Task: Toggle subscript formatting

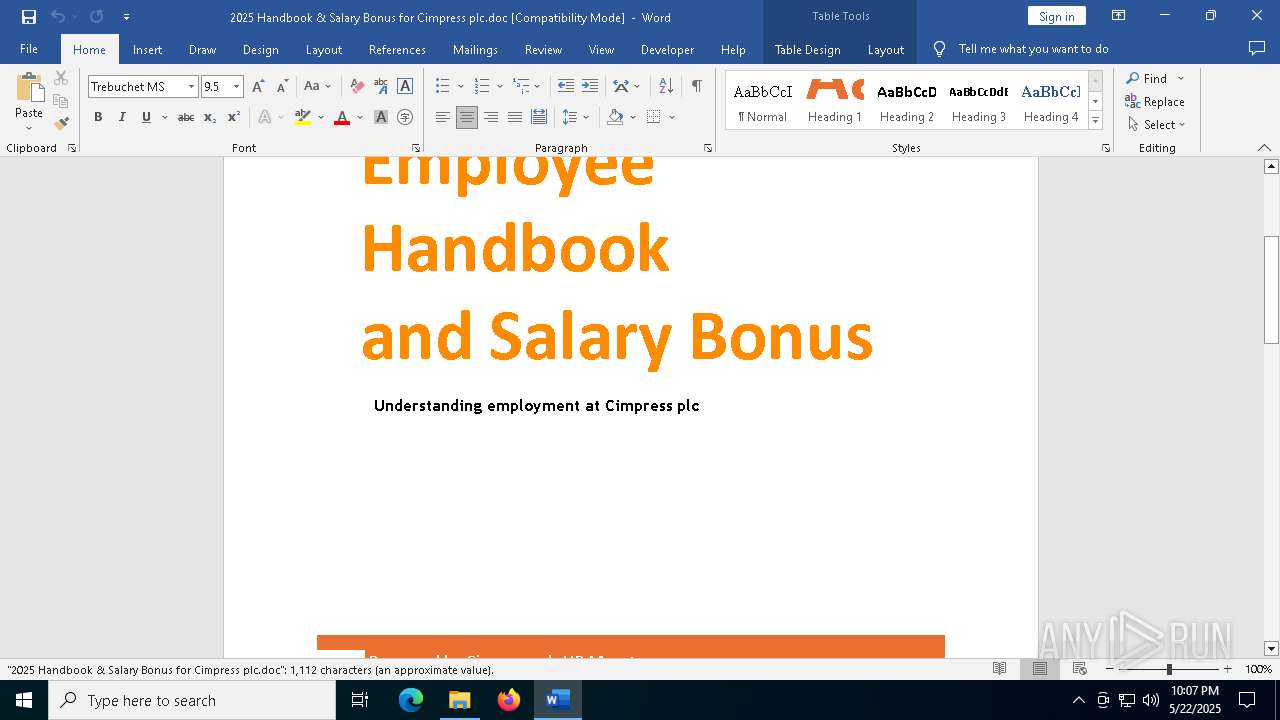Action: pyautogui.click(x=210, y=117)
